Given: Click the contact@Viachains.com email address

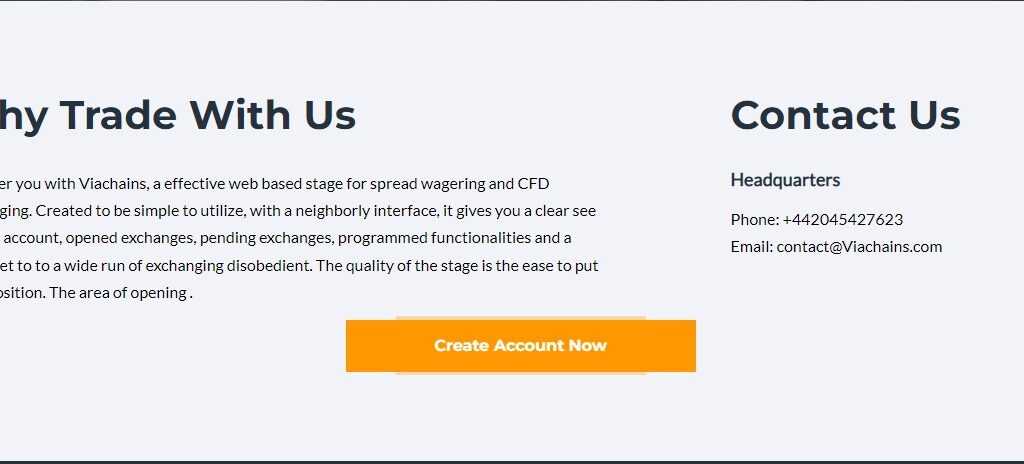Looking at the screenshot, I should click(x=859, y=247).
